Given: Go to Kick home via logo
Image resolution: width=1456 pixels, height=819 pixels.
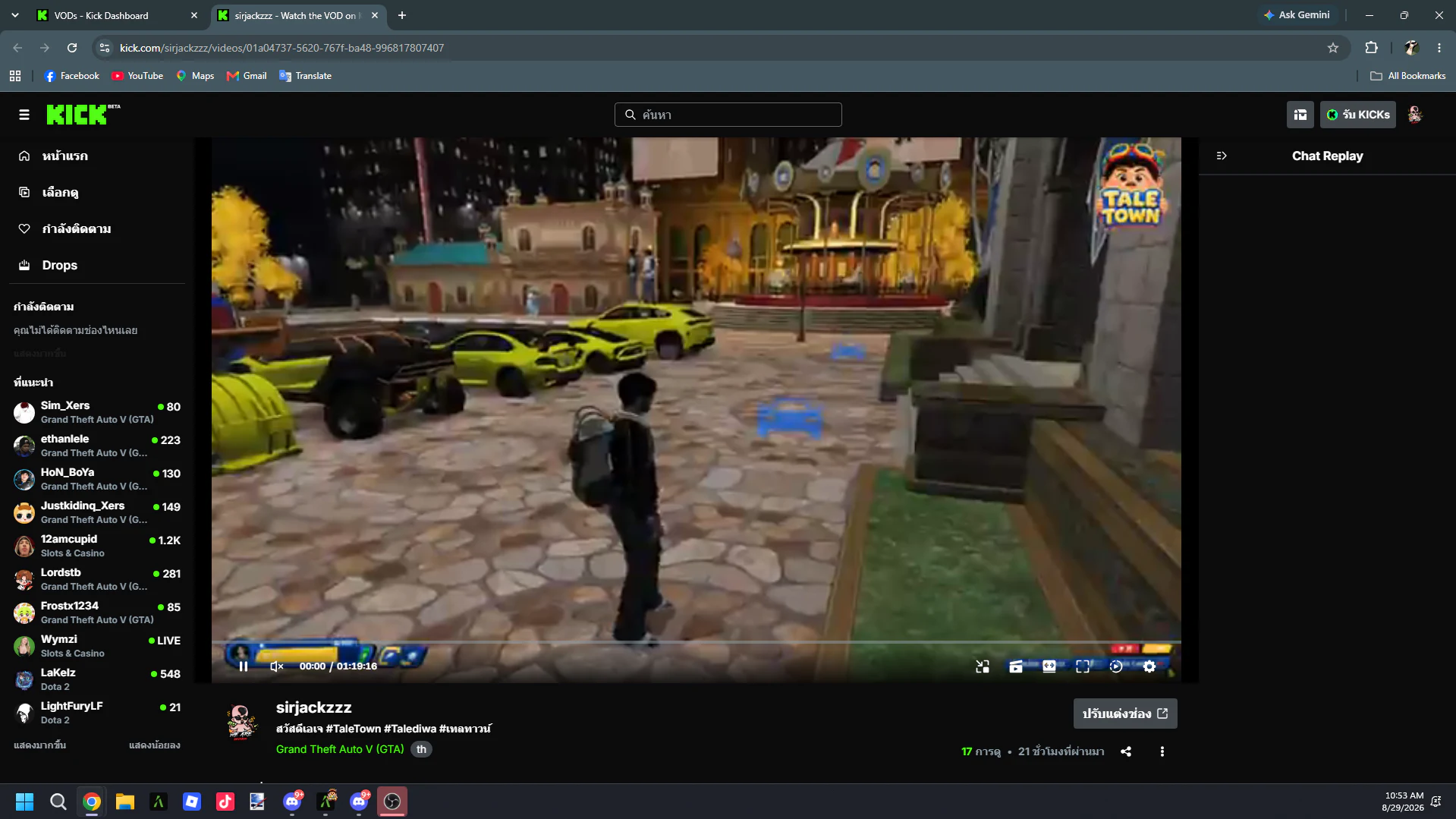Looking at the screenshot, I should [83, 114].
